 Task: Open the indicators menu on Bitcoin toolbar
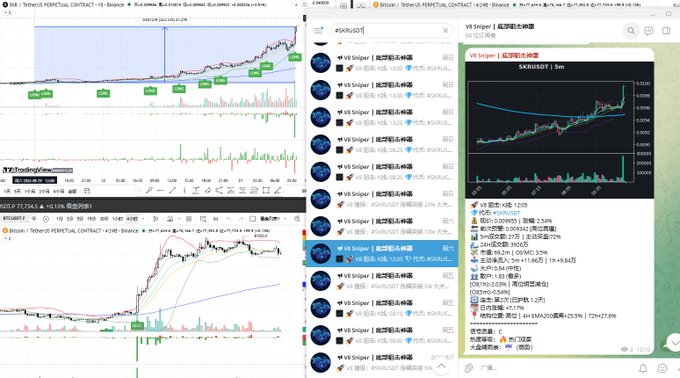pos(170,218)
